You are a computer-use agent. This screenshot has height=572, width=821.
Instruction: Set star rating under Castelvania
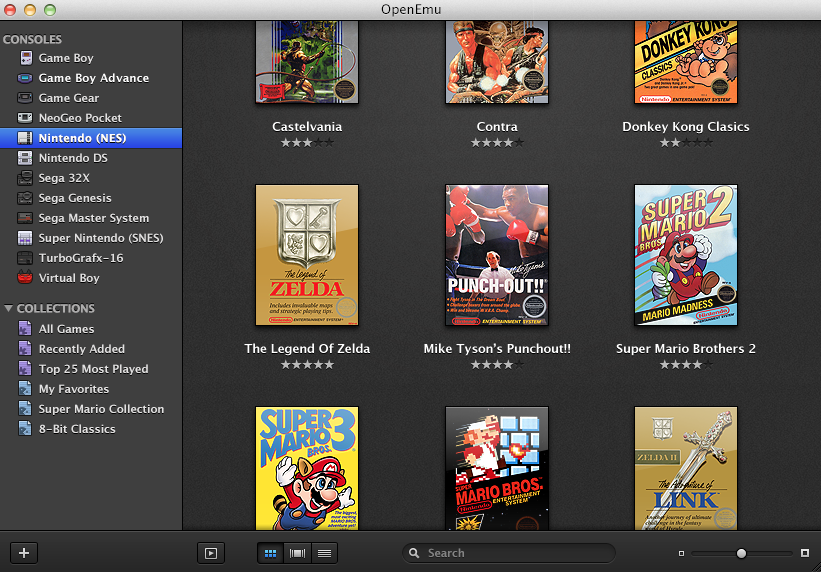tap(307, 142)
